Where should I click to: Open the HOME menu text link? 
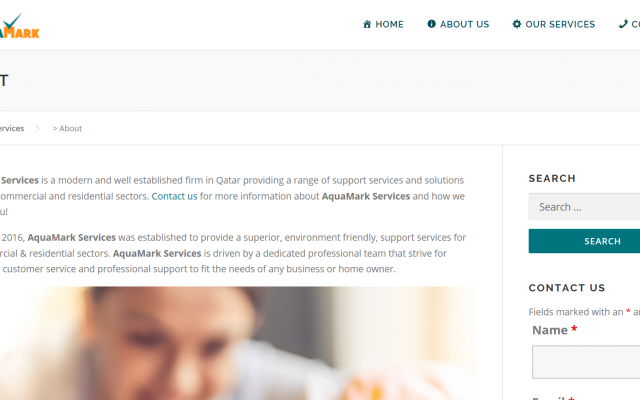coord(389,24)
